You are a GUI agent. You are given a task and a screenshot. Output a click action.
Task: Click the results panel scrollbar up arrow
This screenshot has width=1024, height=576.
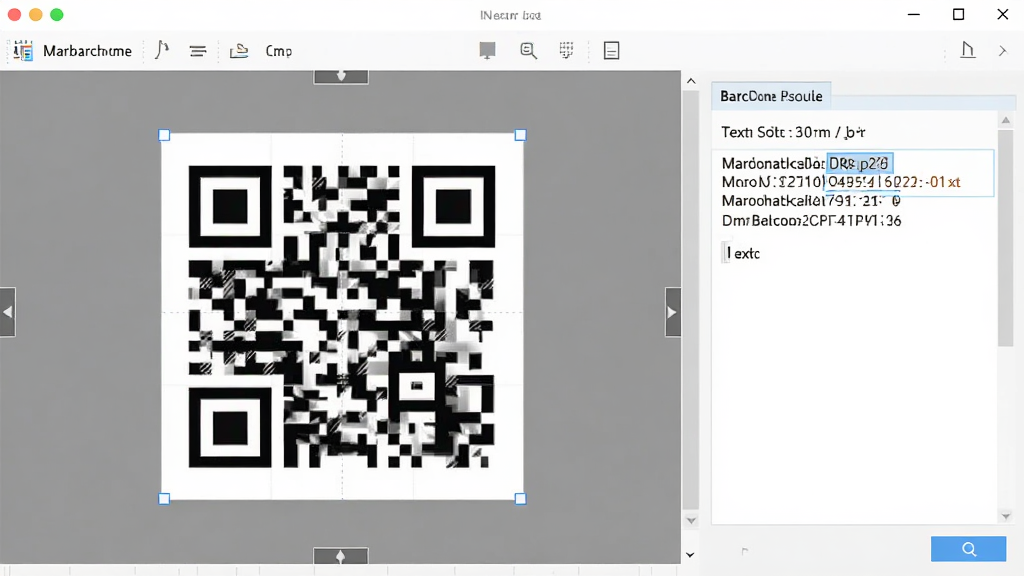[x=1006, y=120]
